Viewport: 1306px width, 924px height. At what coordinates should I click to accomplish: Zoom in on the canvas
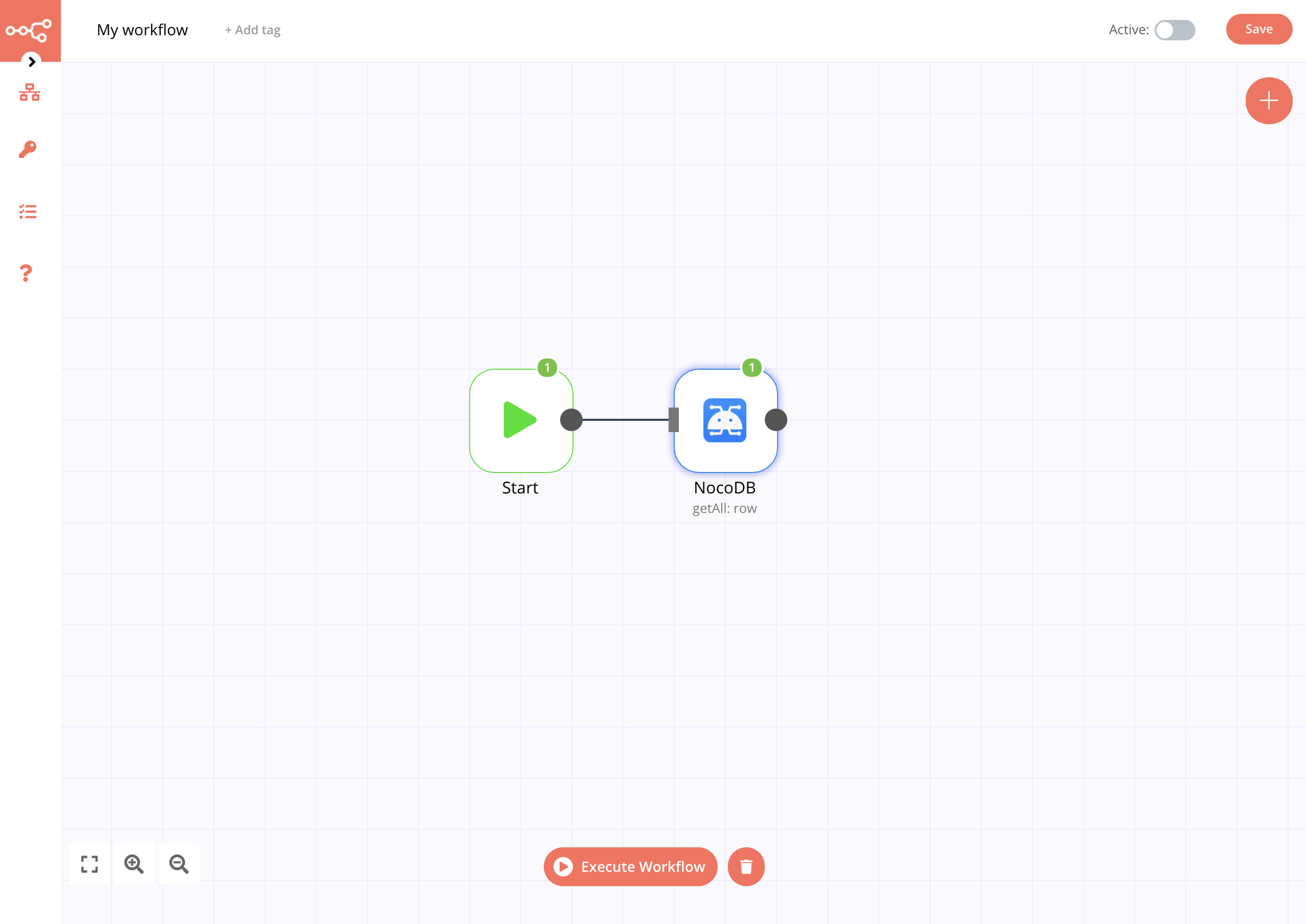point(134,864)
